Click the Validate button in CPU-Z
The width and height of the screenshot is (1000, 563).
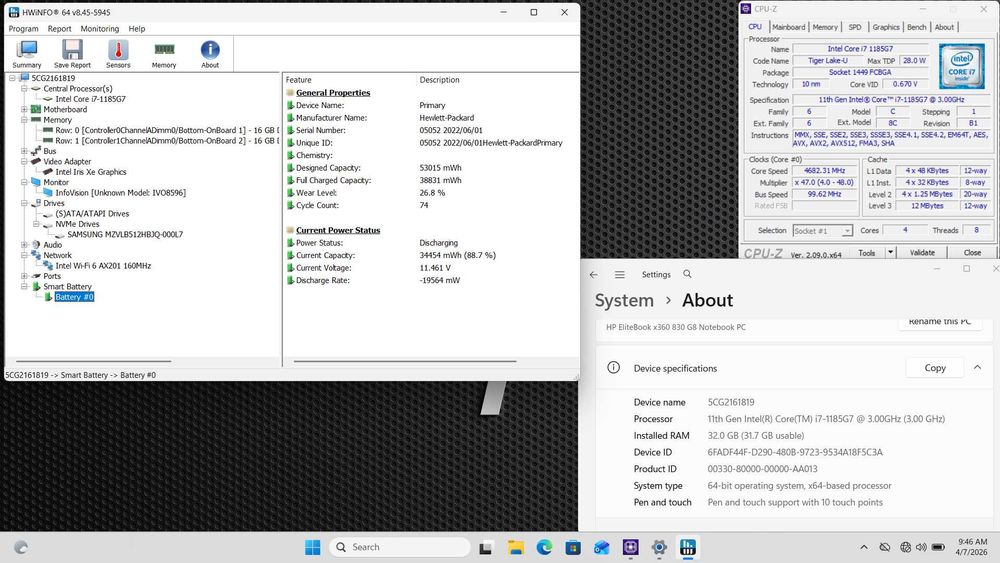point(922,252)
